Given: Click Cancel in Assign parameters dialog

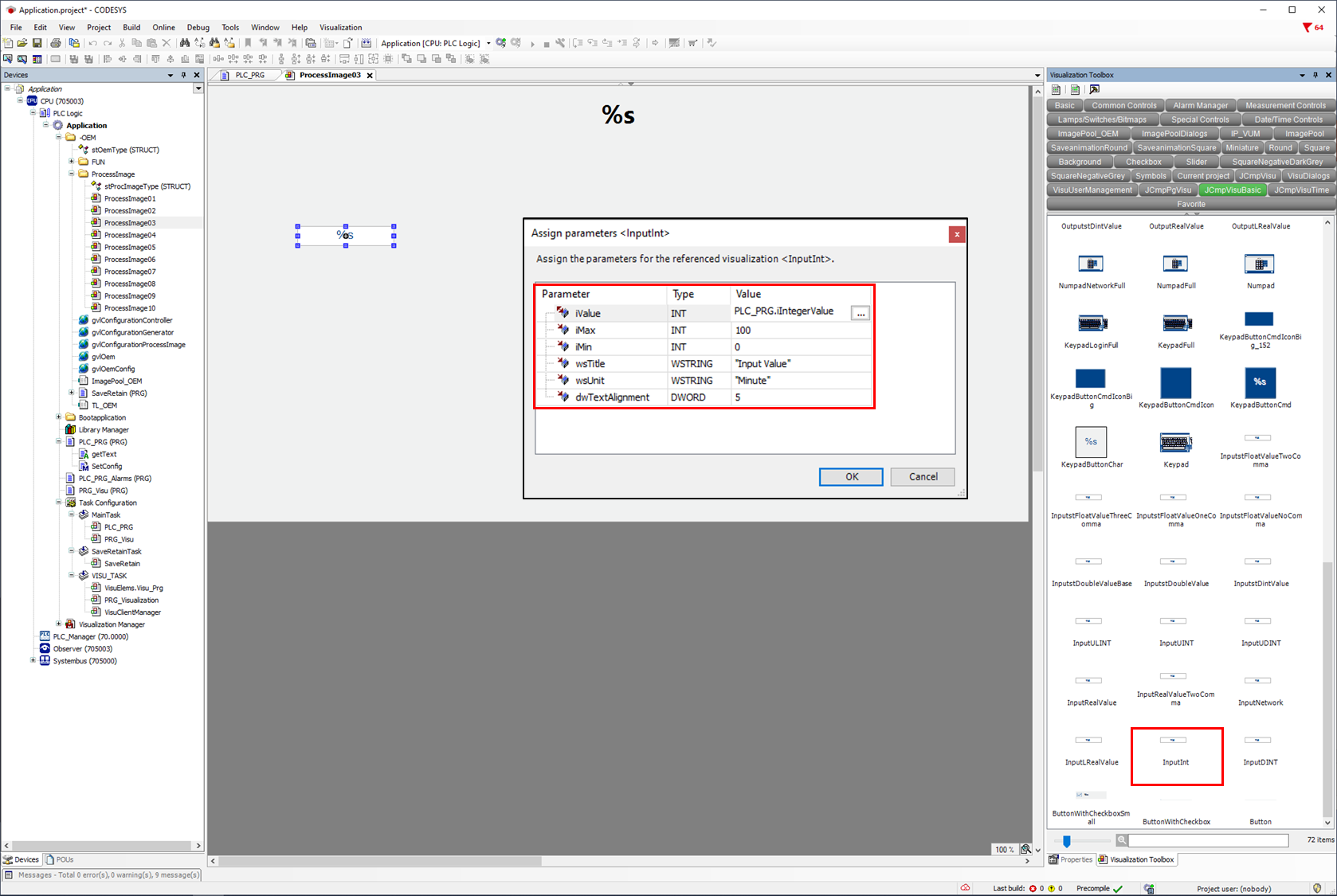Looking at the screenshot, I should 923,476.
